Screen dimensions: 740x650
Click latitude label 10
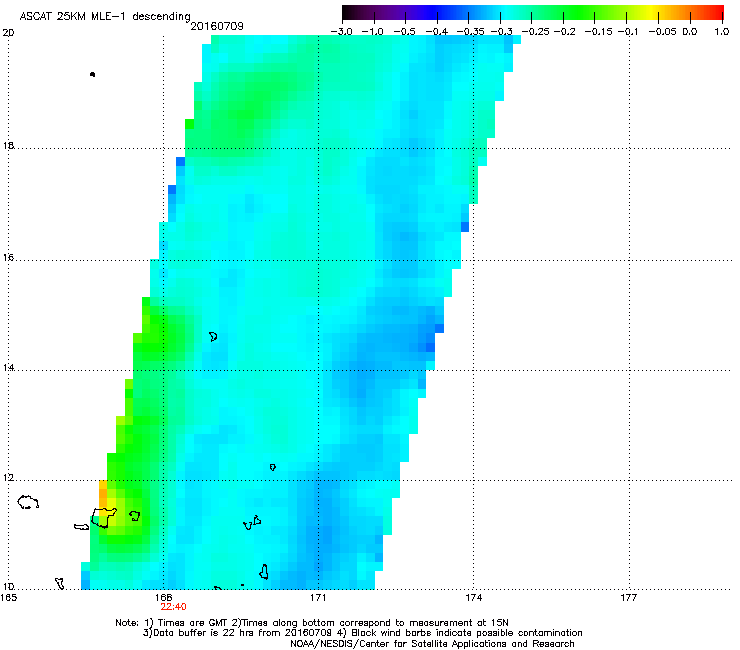click(8, 586)
